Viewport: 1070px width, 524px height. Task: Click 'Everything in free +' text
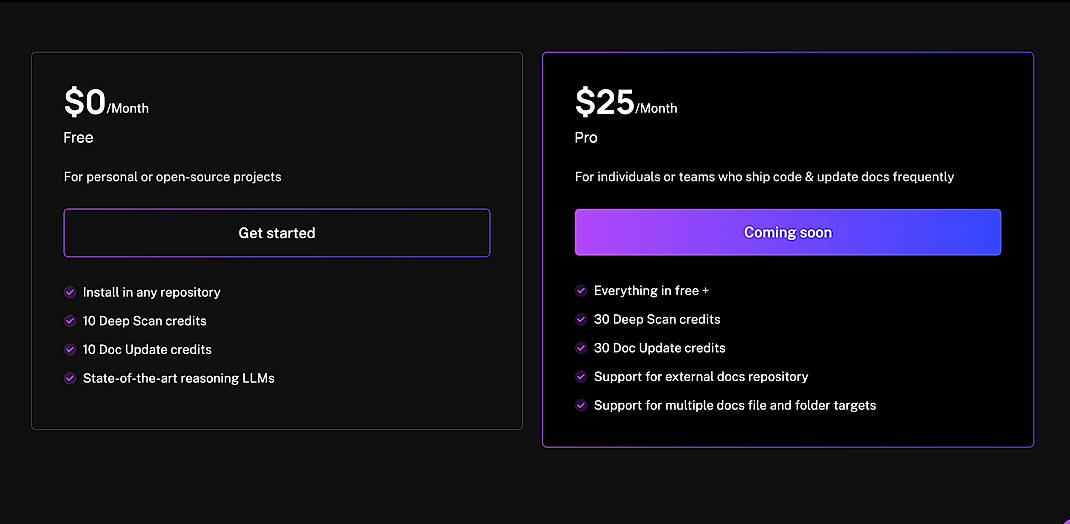coord(652,291)
